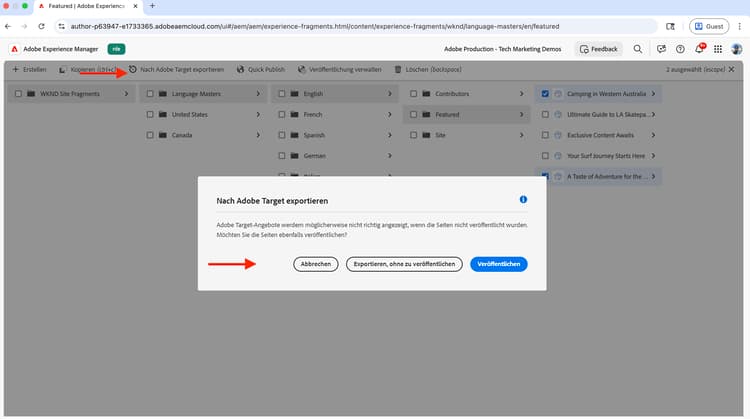Viewport: 750px width, 419px height.
Task: Click the browser address bar URL
Action: (315, 26)
